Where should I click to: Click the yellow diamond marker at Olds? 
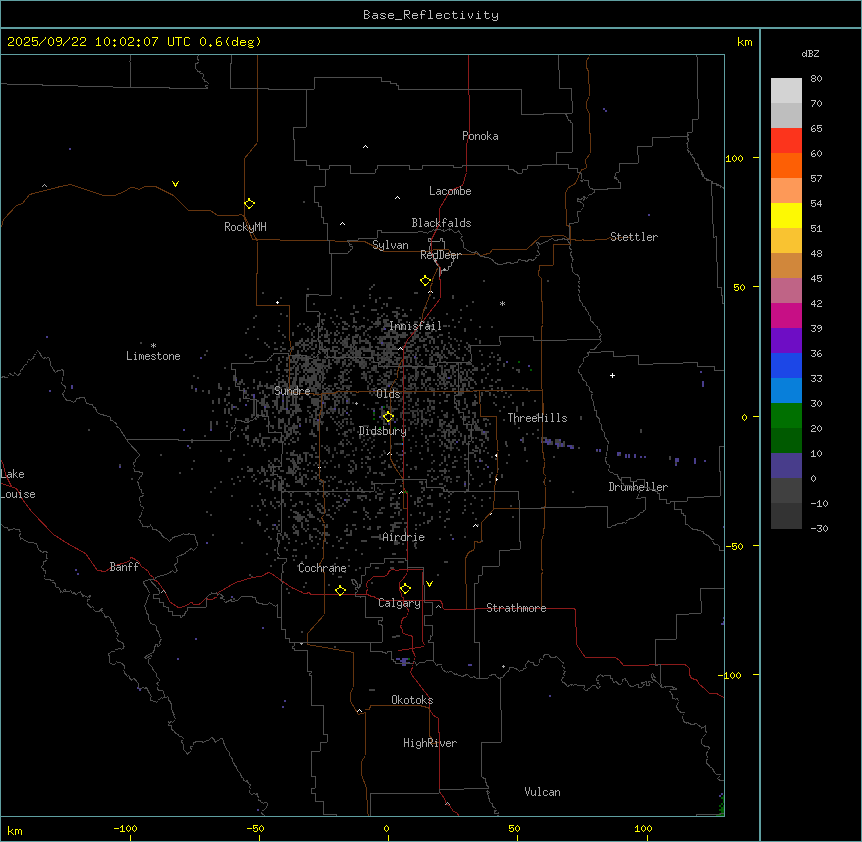tap(388, 416)
